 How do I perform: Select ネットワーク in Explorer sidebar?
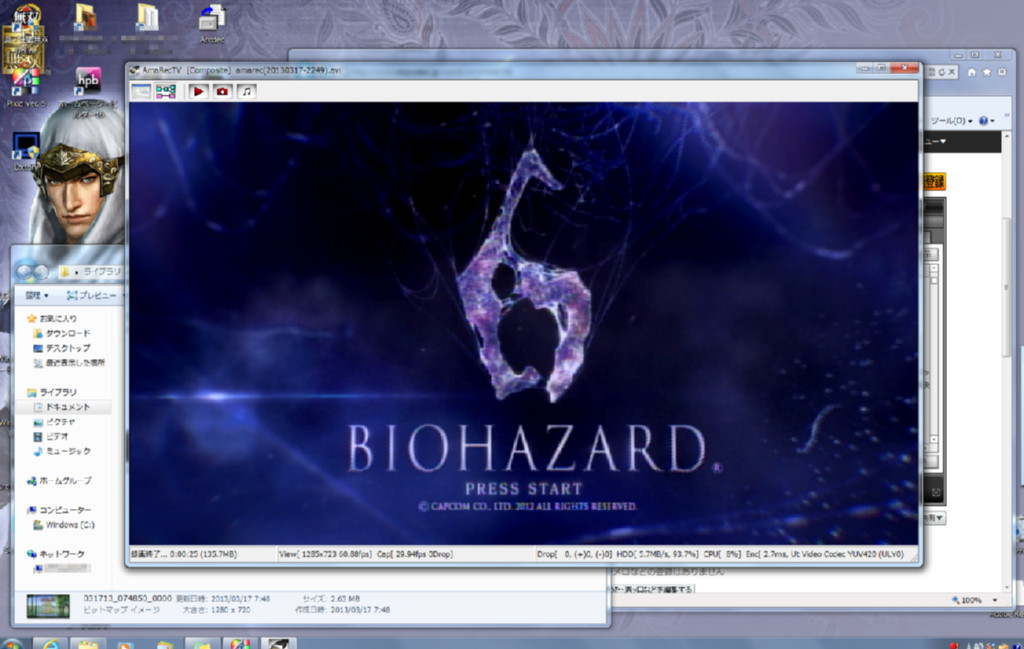pos(56,554)
